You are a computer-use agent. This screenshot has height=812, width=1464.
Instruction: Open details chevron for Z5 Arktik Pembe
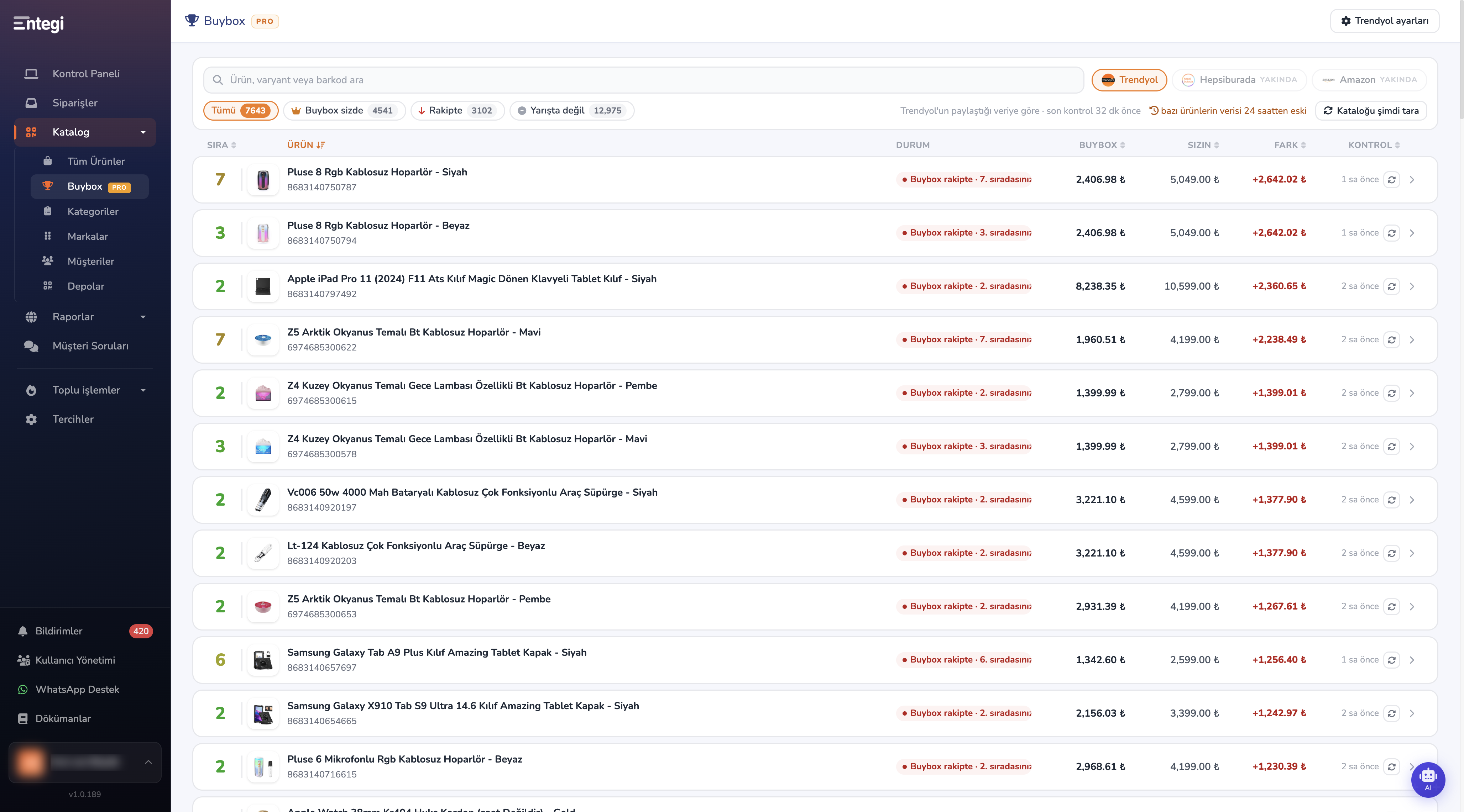(1412, 606)
